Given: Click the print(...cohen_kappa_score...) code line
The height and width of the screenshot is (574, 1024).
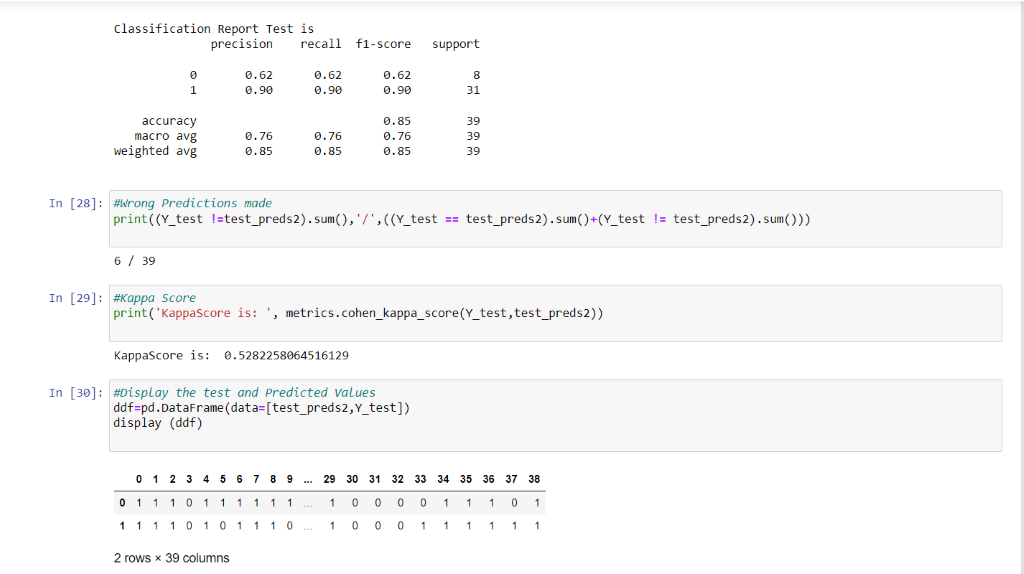Looking at the screenshot, I should click(x=359, y=313).
